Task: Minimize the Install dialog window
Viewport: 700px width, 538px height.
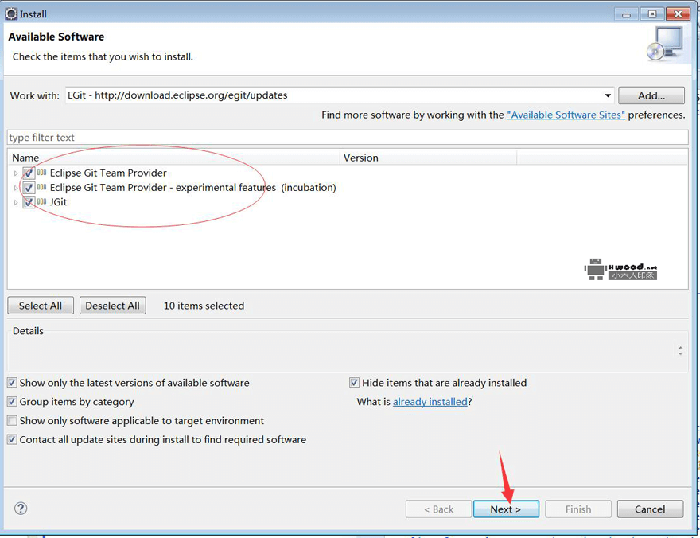Action: click(x=626, y=14)
